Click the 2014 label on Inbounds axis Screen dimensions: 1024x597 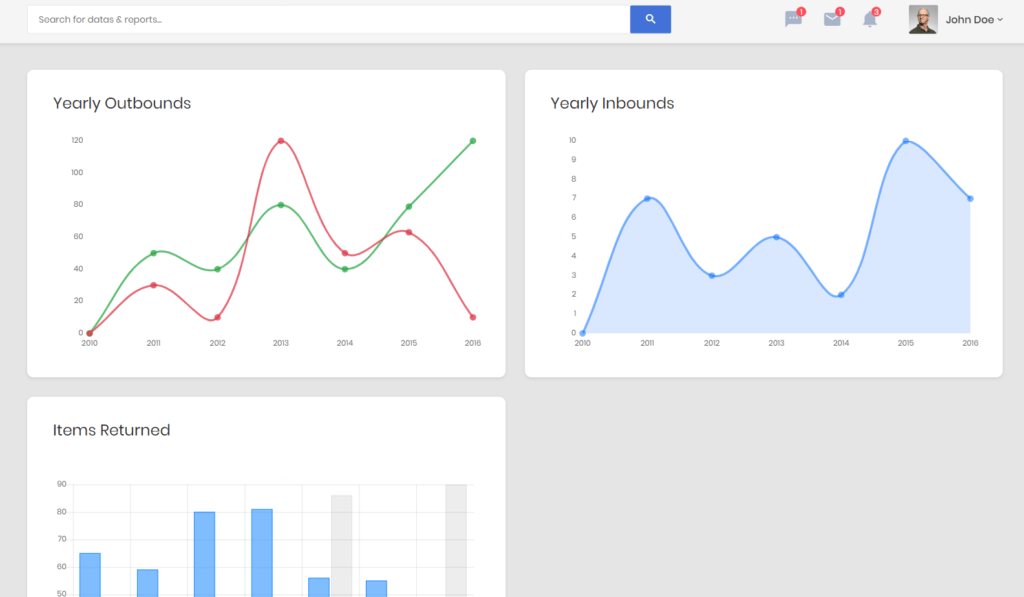click(x=841, y=343)
